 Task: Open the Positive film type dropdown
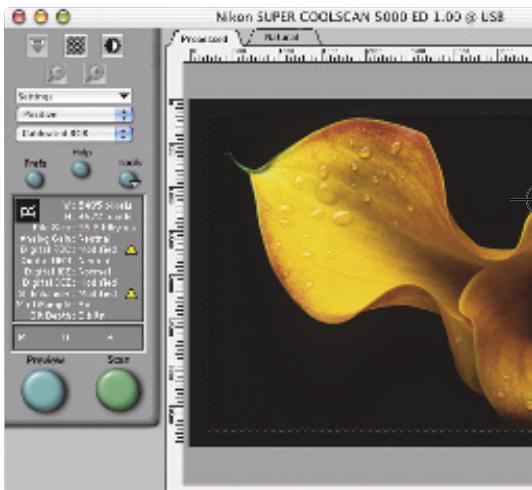tap(74, 115)
